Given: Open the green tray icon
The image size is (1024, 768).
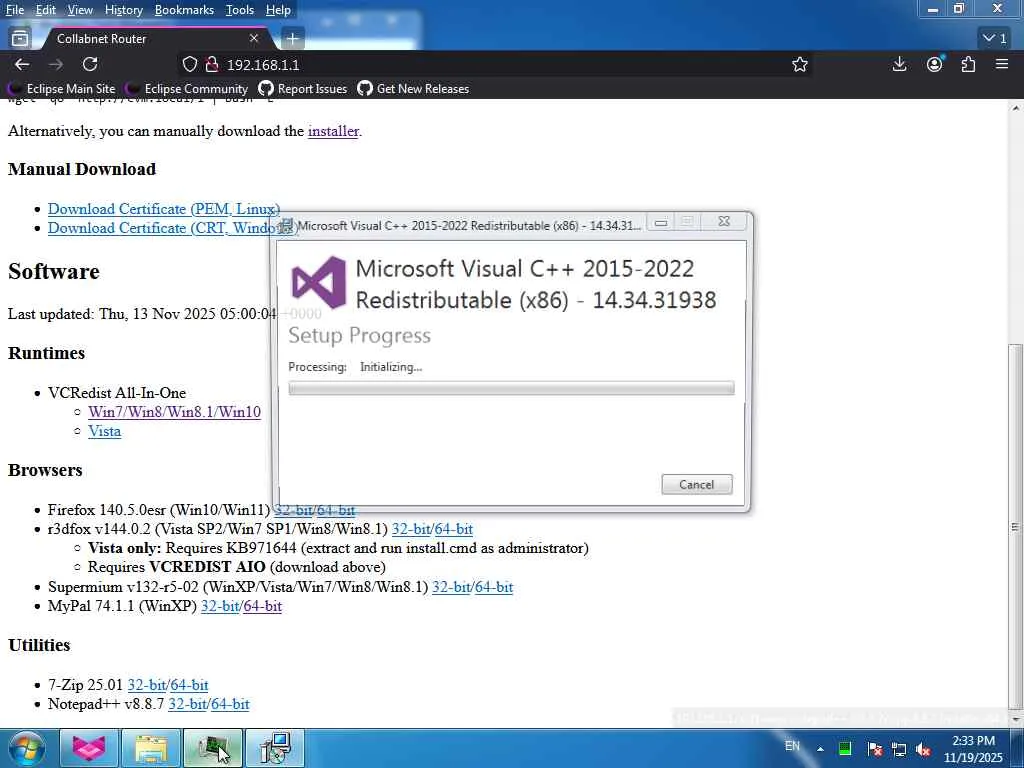Looking at the screenshot, I should click(x=844, y=749).
